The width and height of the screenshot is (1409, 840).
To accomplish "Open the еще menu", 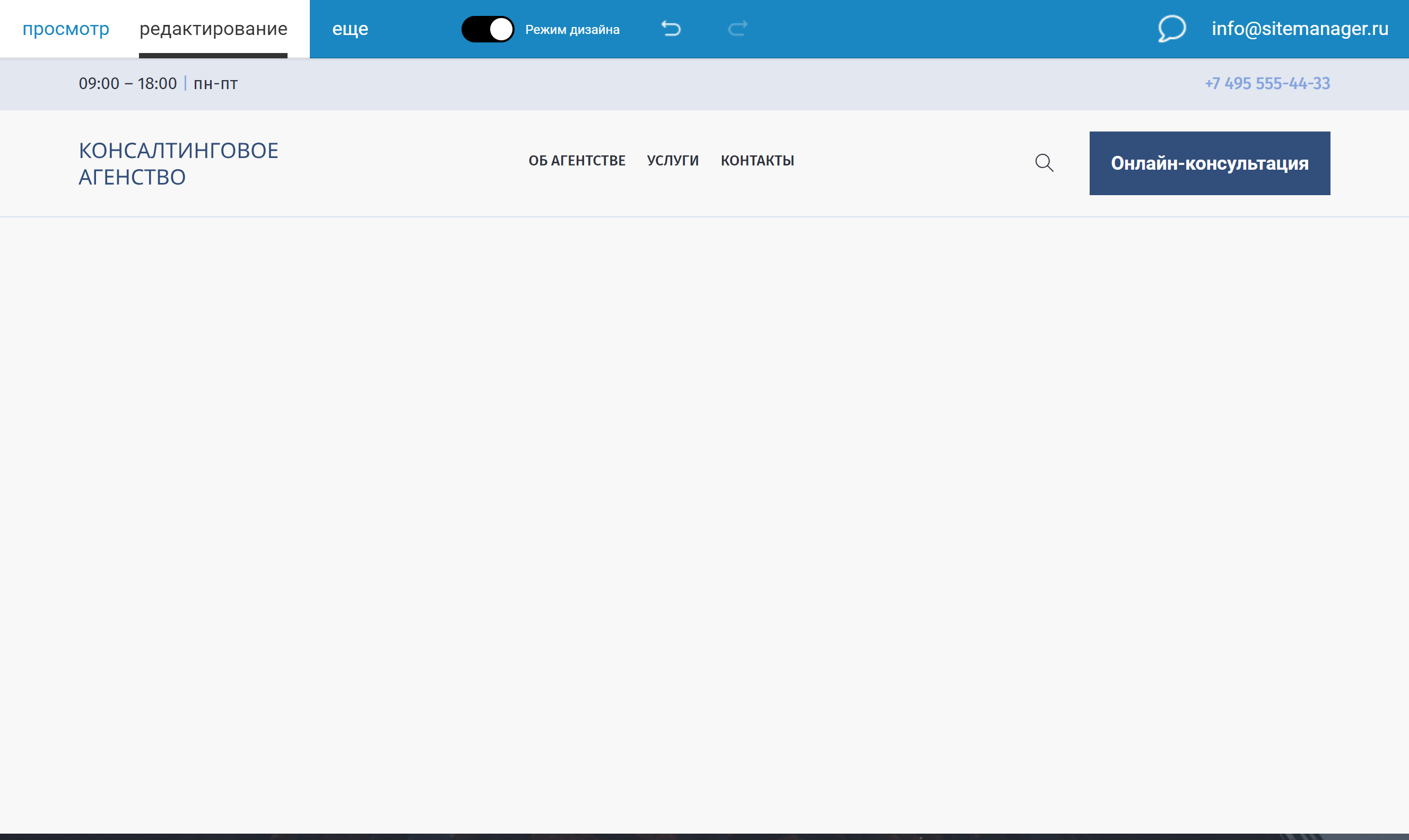I will 350,28.
